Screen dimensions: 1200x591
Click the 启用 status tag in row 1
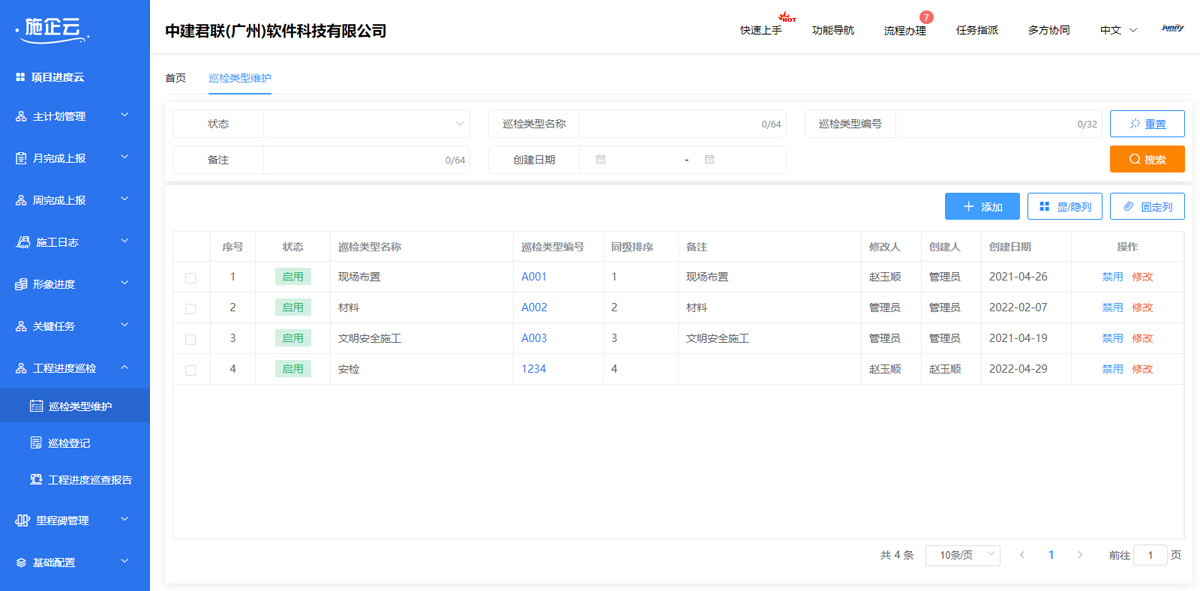[x=293, y=277]
